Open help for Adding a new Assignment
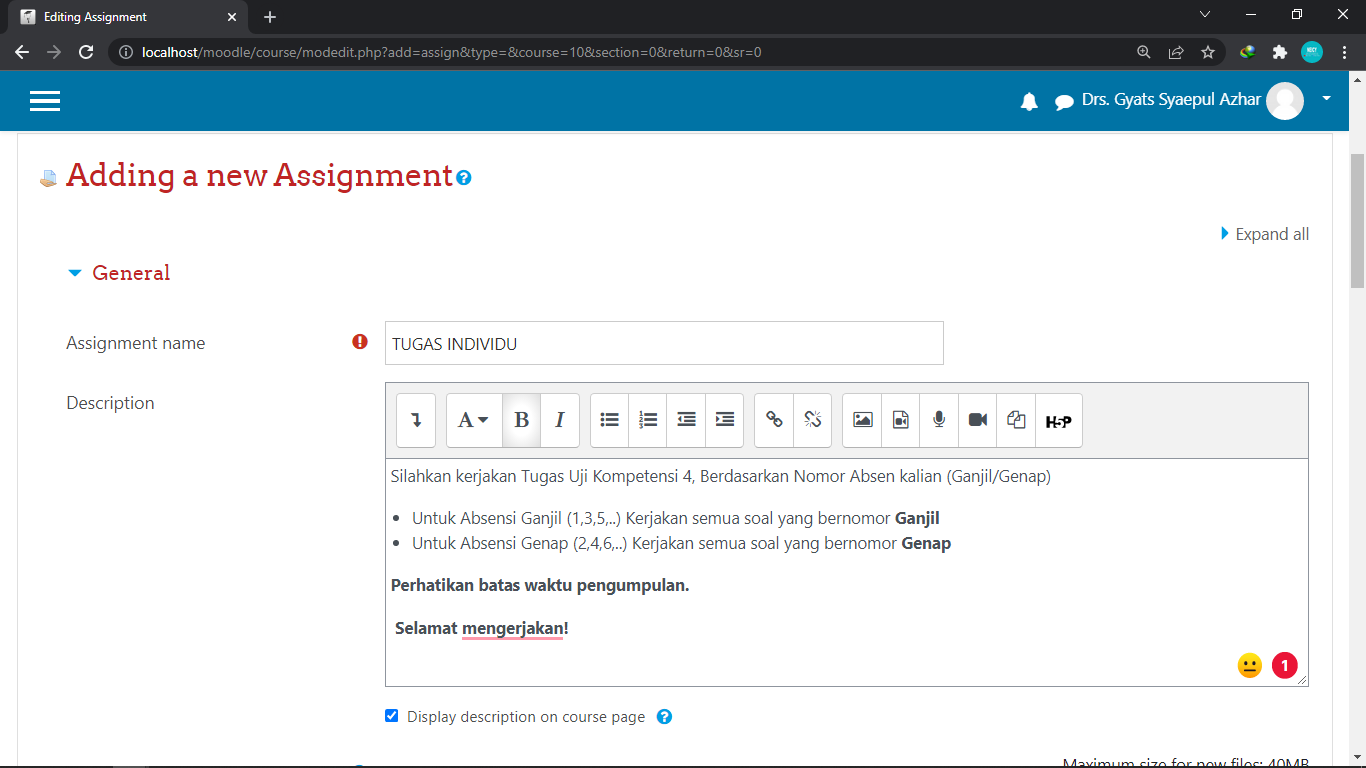This screenshot has width=1366, height=768. click(x=464, y=178)
